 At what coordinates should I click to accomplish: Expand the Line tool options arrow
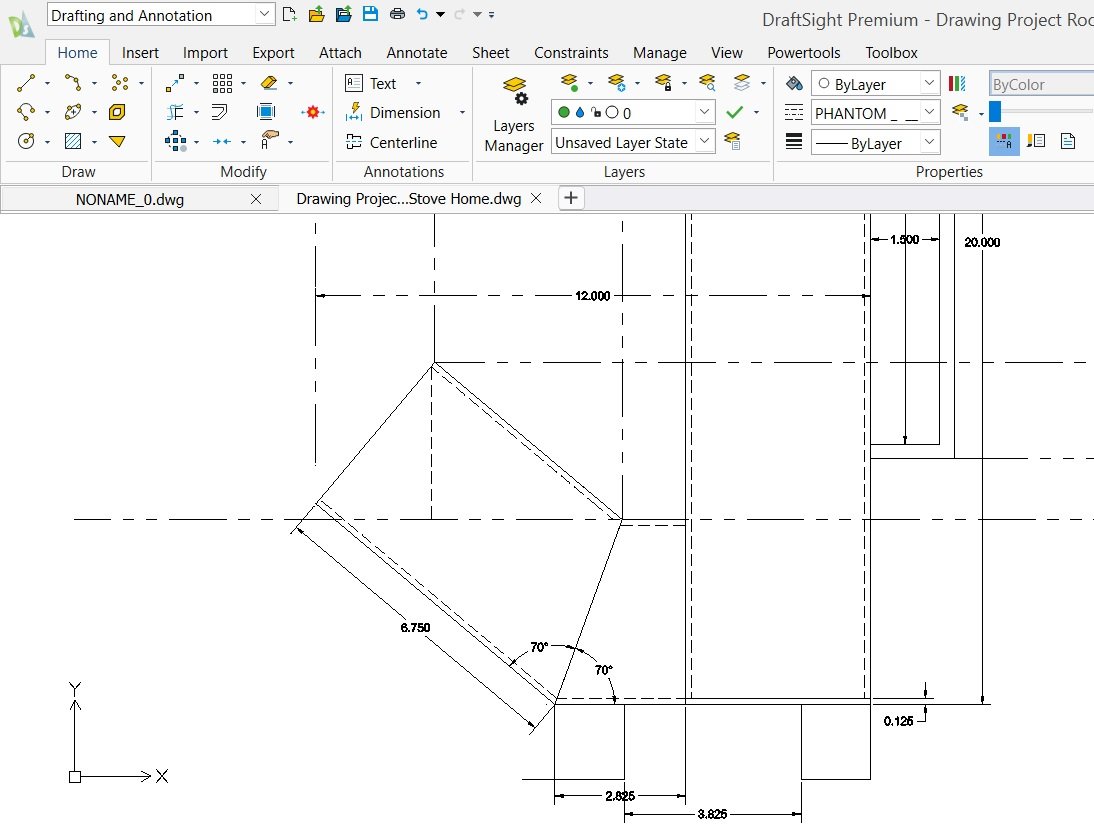pos(47,83)
